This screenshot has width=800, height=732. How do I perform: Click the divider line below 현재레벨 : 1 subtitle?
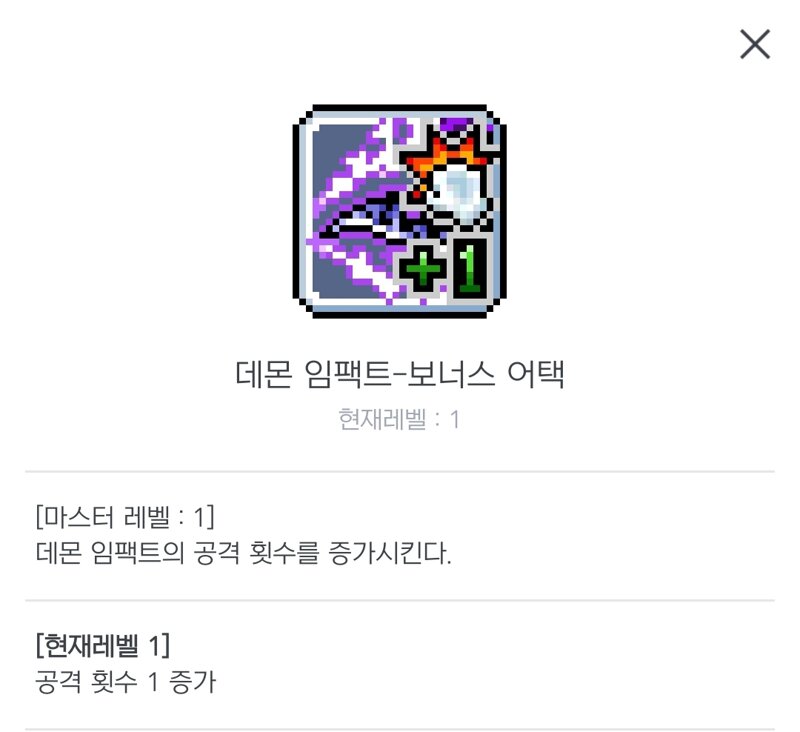(399, 472)
